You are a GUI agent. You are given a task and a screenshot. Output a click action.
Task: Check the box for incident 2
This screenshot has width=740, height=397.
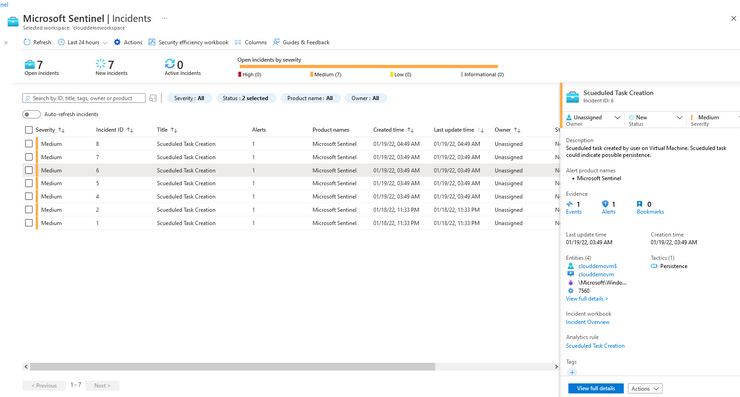(29, 210)
